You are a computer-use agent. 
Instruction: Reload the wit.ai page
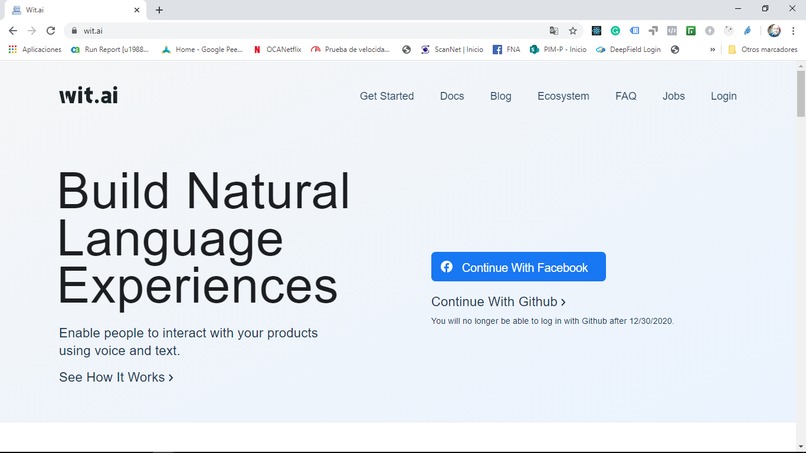click(x=50, y=31)
